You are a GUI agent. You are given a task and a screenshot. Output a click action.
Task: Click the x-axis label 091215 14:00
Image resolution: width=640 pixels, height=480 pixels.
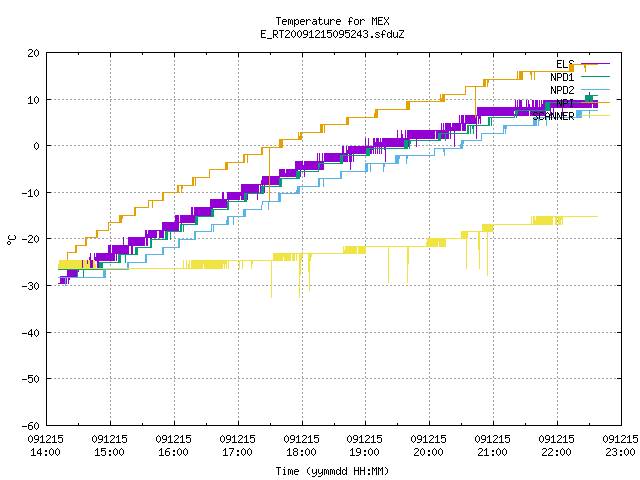[x=46, y=446]
